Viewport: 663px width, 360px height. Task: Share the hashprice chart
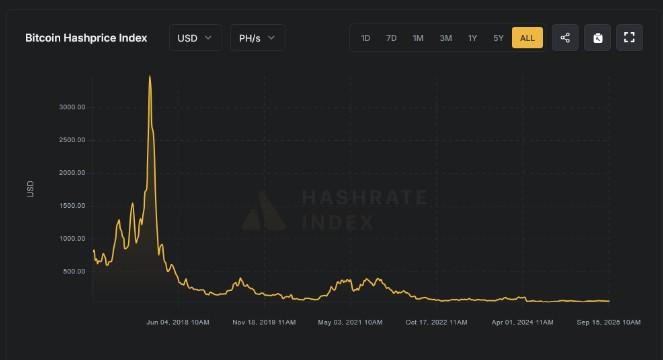point(565,38)
